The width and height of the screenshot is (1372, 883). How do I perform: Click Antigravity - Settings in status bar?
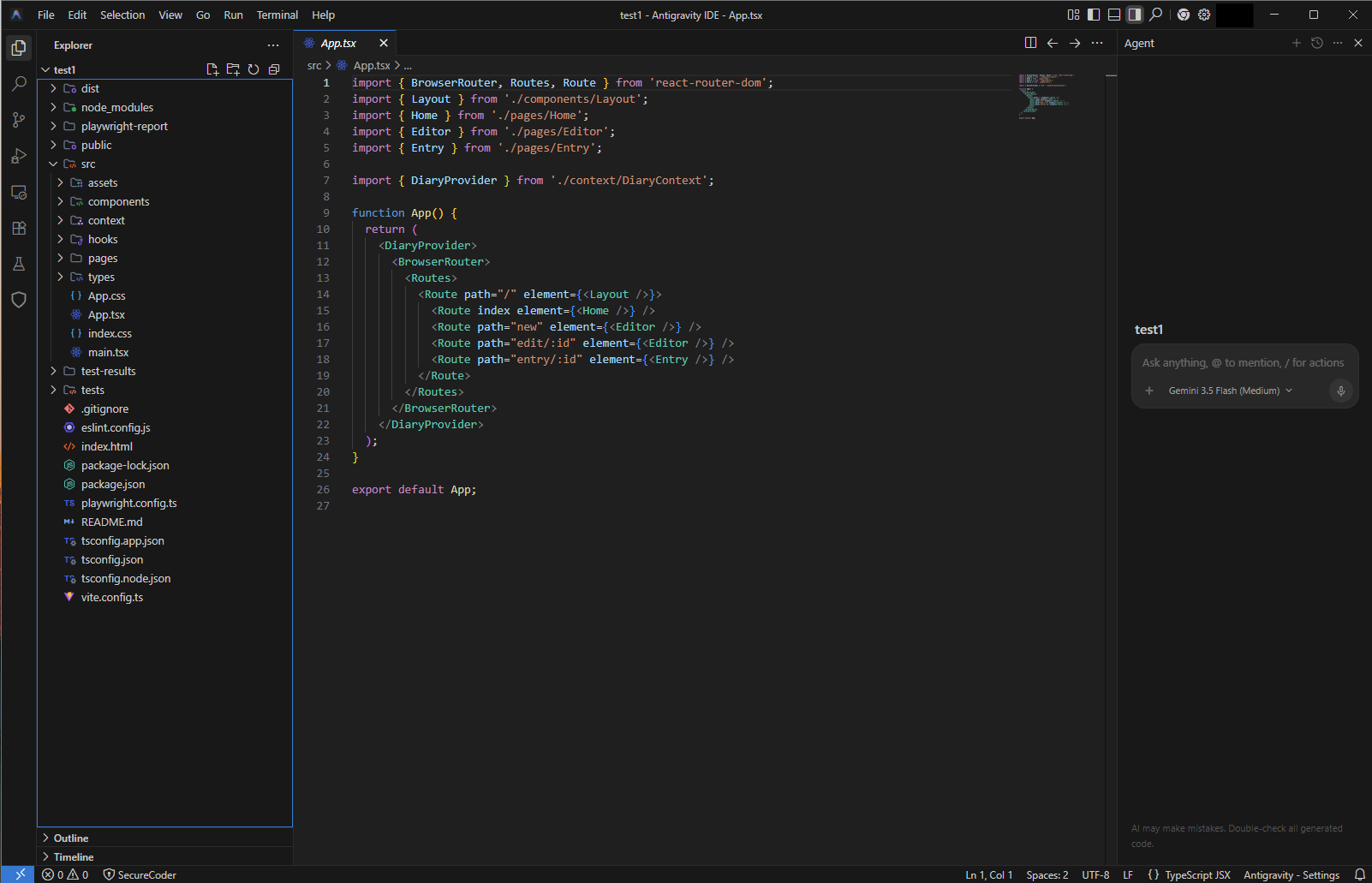1291,874
